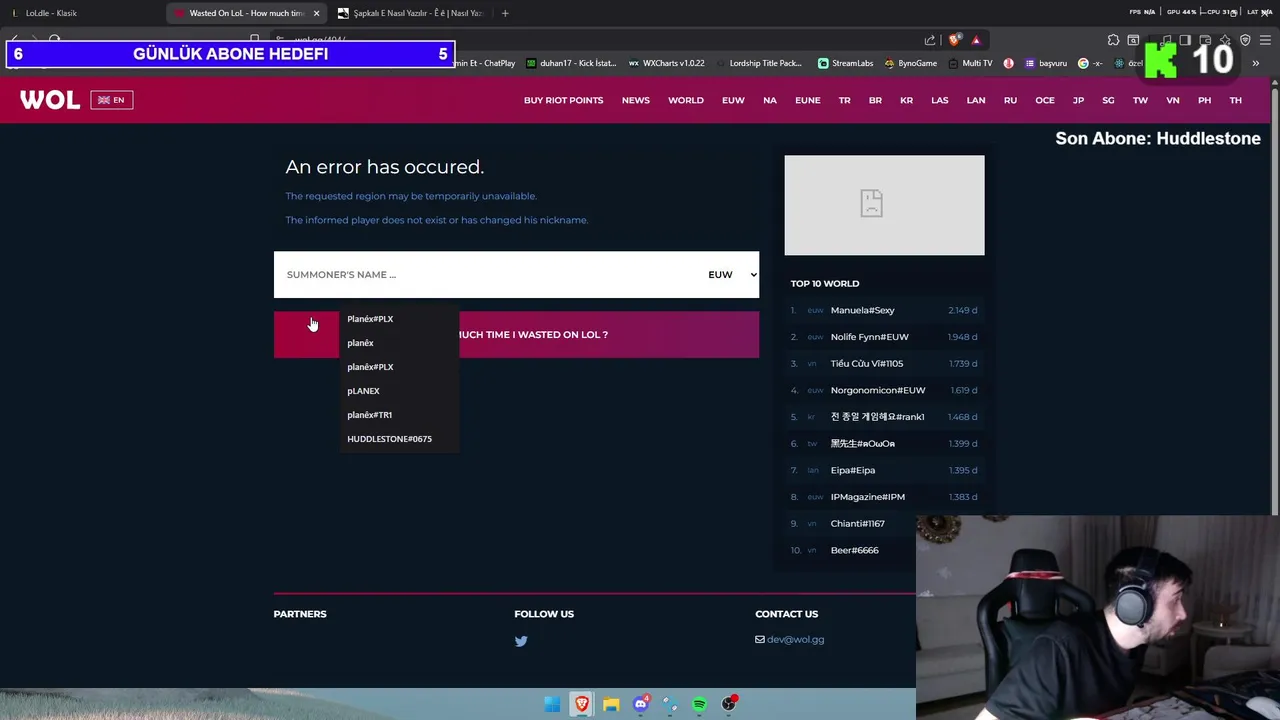The height and width of the screenshot is (720, 1280).
Task: Click the broken ad image placeholder
Action: click(884, 205)
